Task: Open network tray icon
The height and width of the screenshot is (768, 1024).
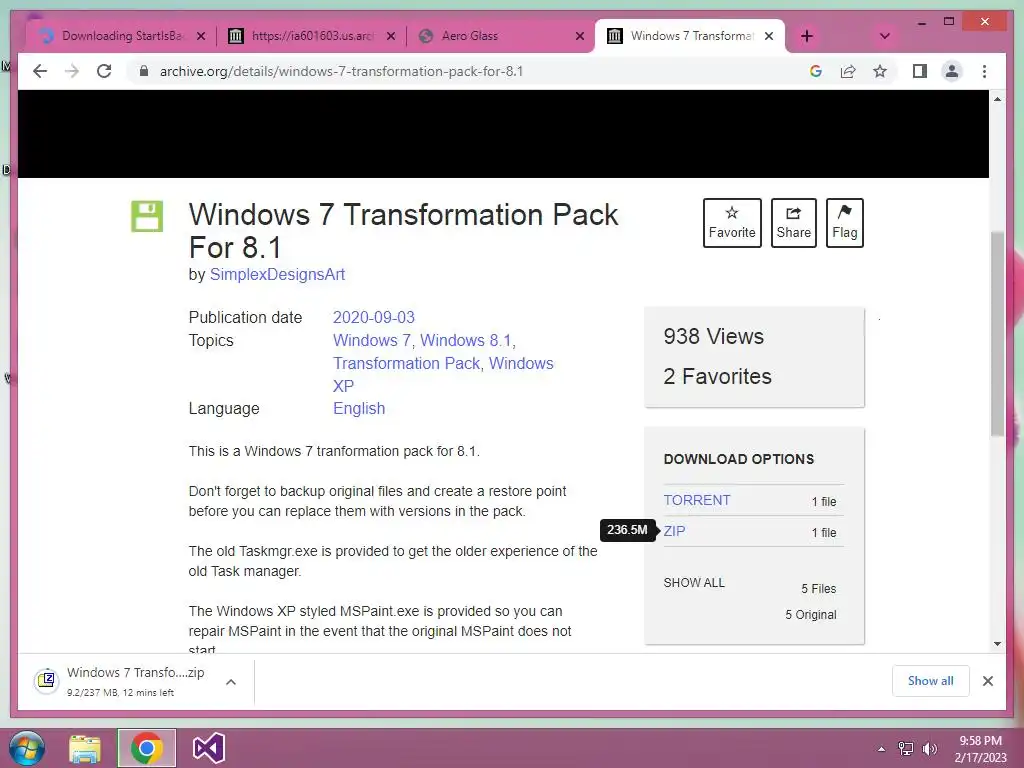Action: pos(906,749)
